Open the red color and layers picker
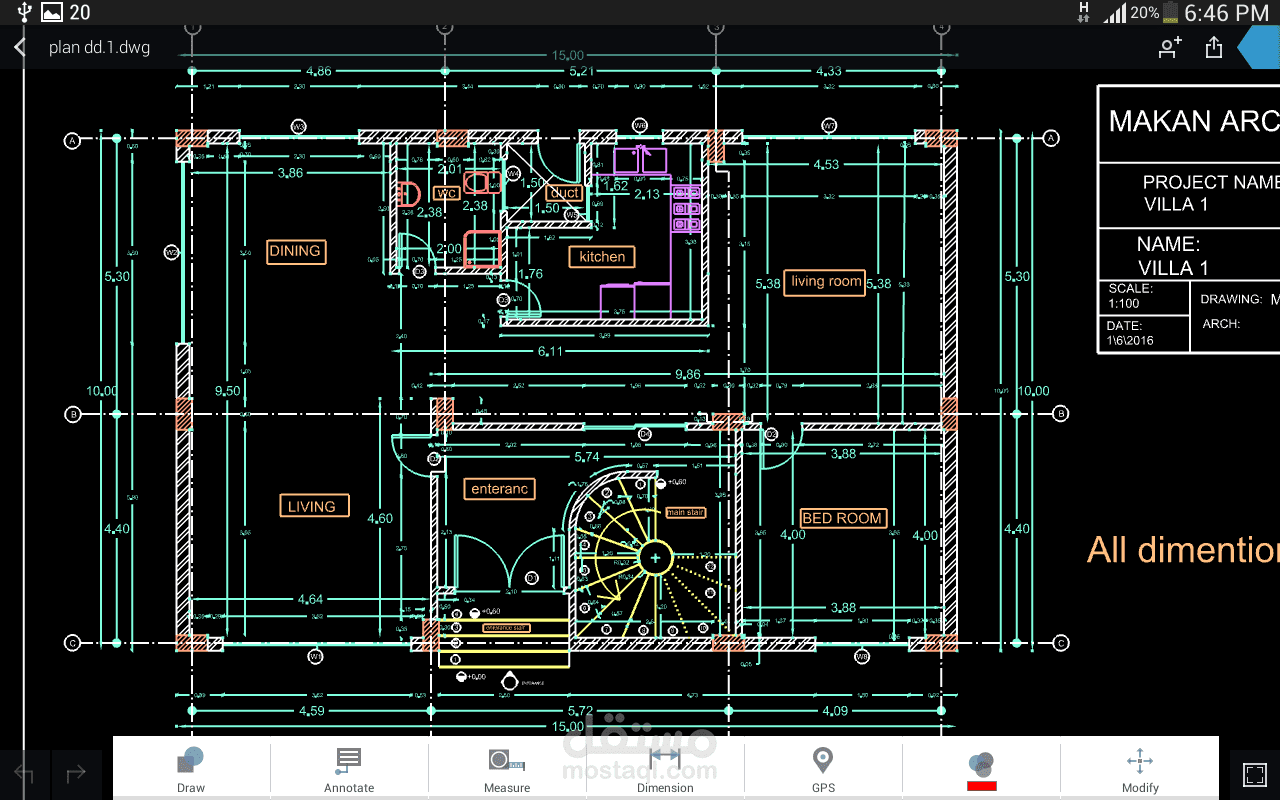Screen dimensions: 1280x800 (981, 770)
